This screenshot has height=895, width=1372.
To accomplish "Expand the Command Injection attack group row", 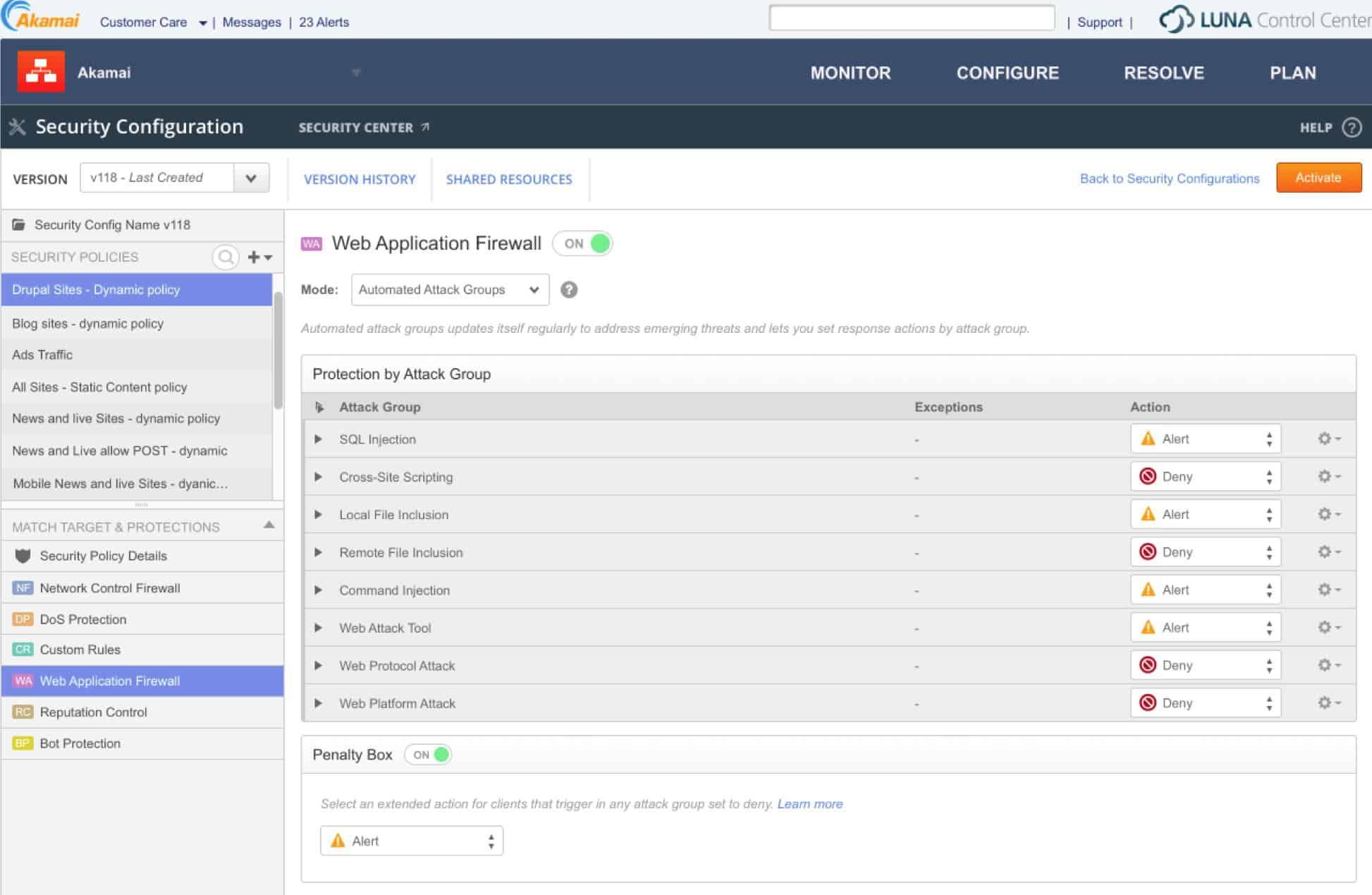I will (x=318, y=590).
